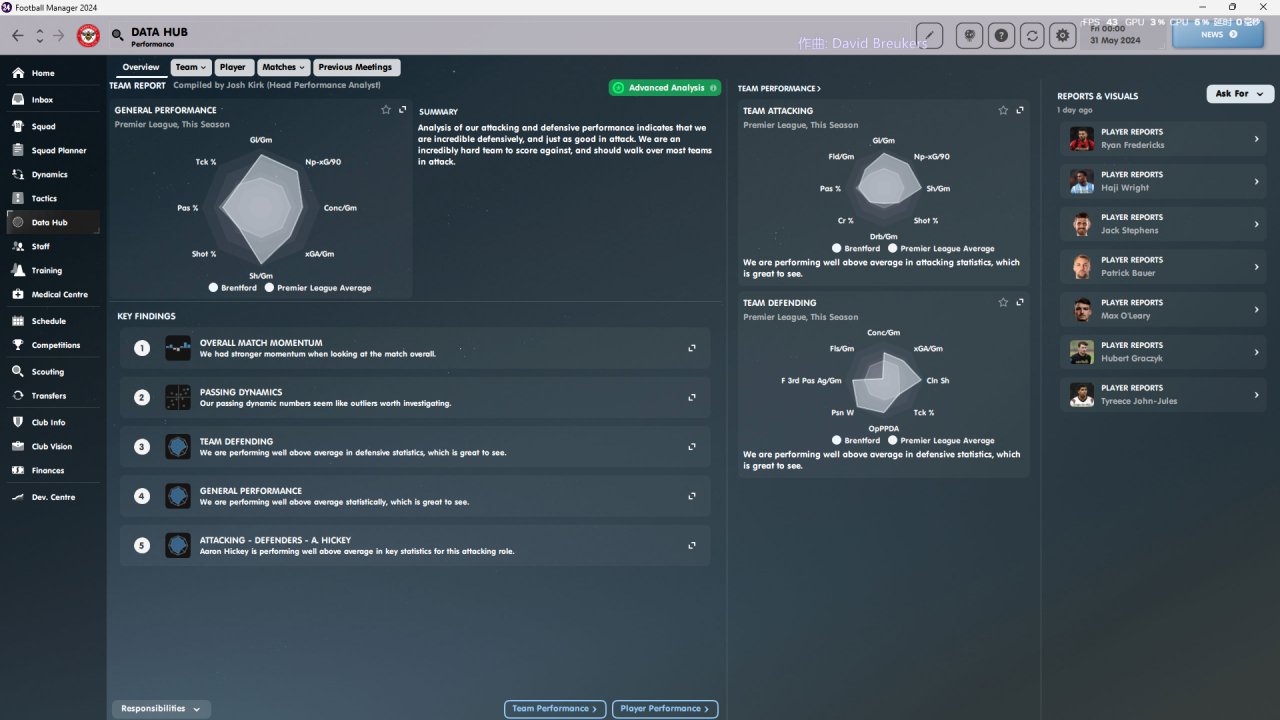
Task: Open Medical Centre in the sidebar
Action: (54, 295)
